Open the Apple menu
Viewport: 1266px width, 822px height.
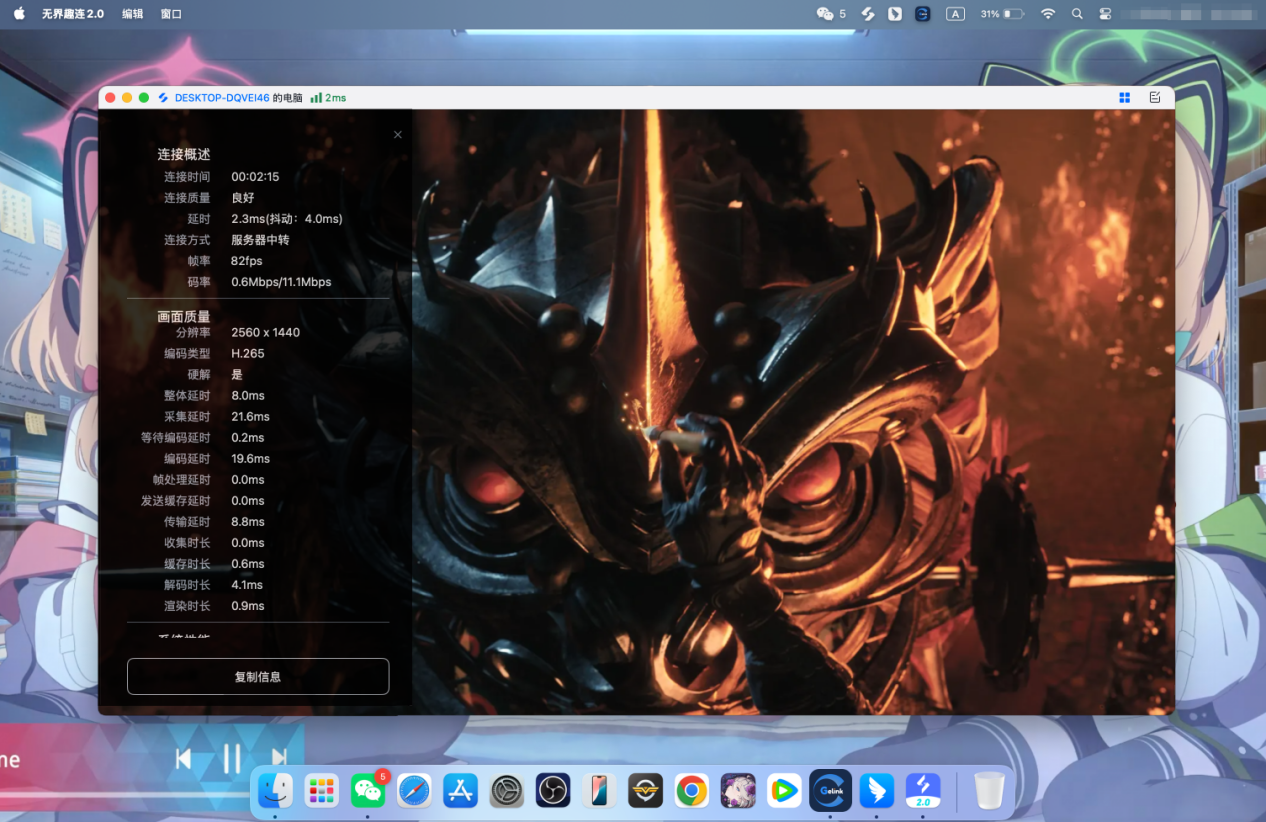click(19, 14)
